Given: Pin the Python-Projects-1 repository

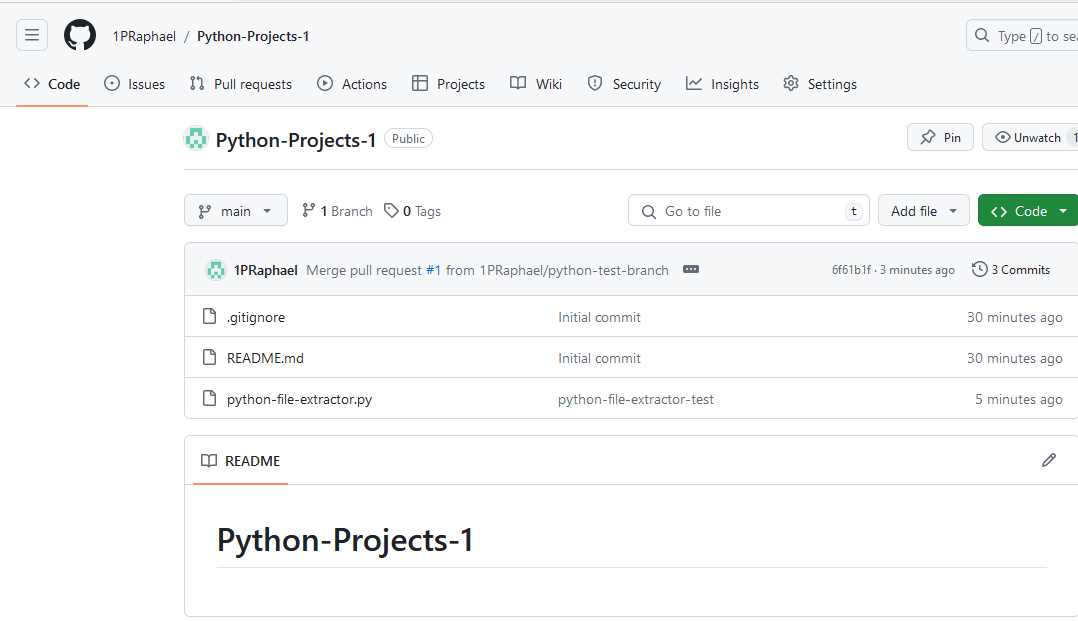Looking at the screenshot, I should (x=940, y=138).
